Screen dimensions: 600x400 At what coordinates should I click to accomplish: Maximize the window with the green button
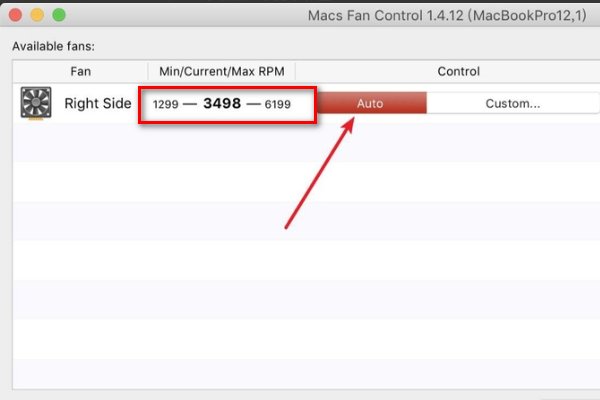tap(58, 17)
